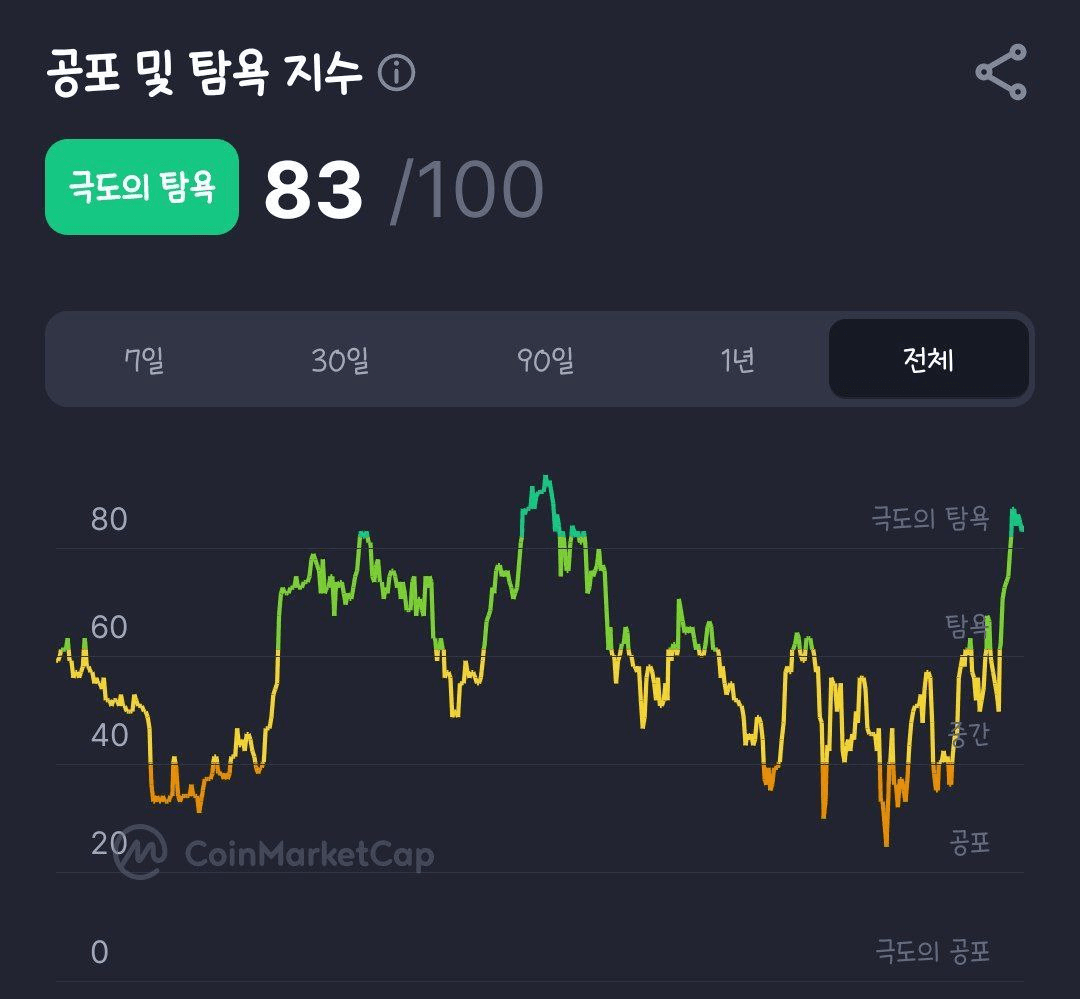Click the green 극도의 탐욕 badge
This screenshot has height=999, width=1080.
[x=142, y=187]
